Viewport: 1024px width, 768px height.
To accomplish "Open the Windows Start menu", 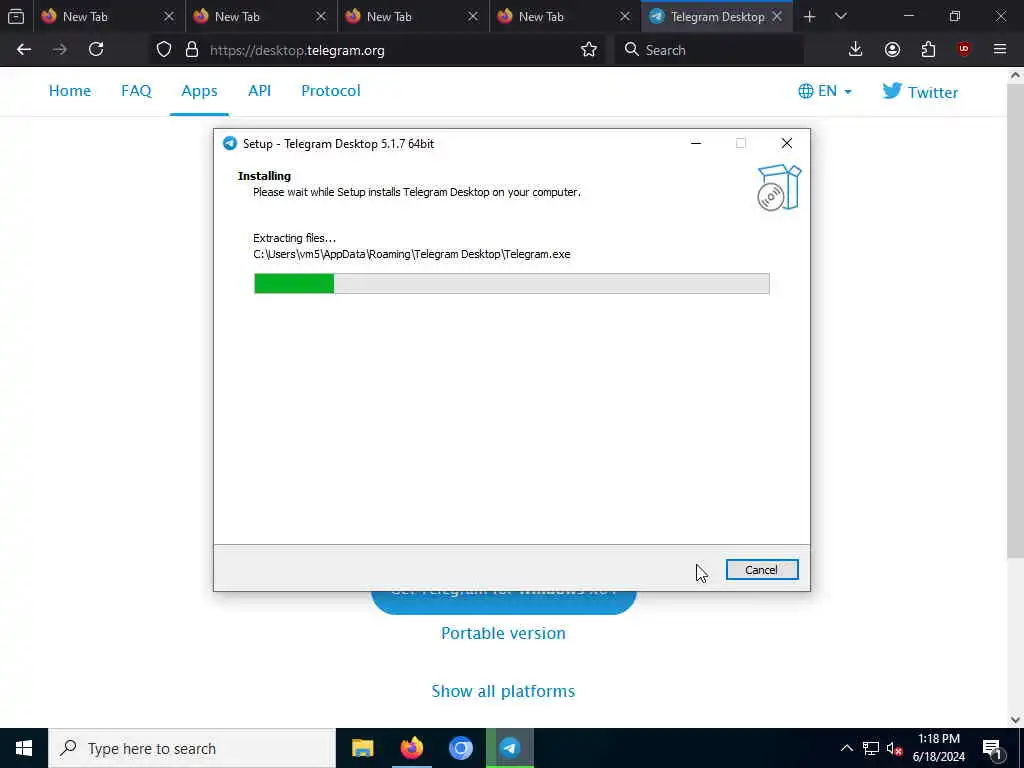I will click(x=24, y=748).
